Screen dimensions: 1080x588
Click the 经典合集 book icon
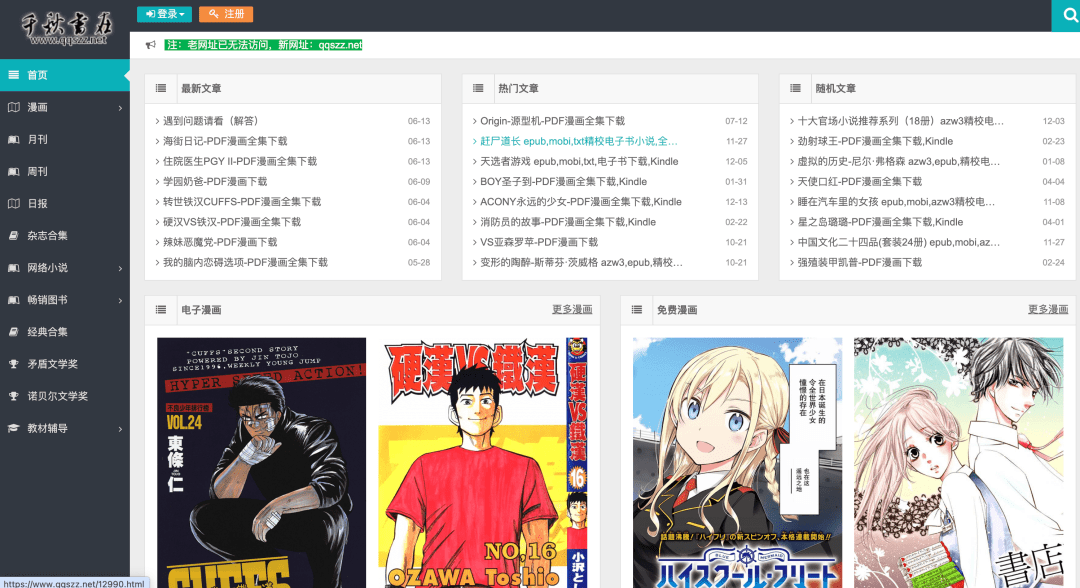click(14, 332)
